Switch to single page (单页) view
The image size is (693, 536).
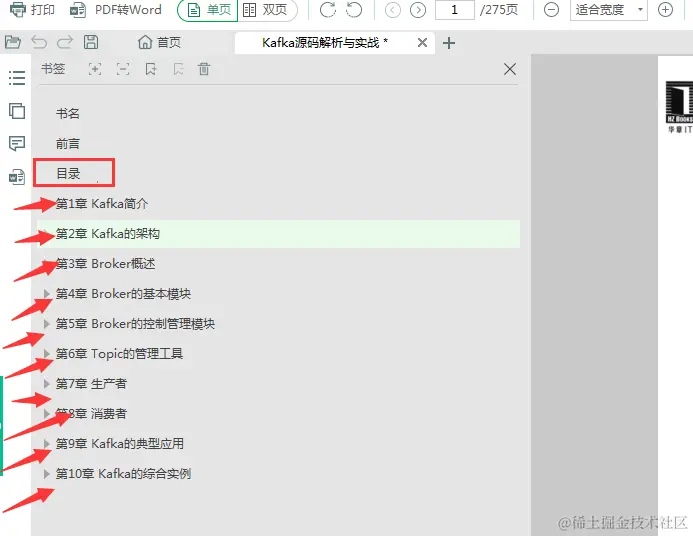pos(208,10)
